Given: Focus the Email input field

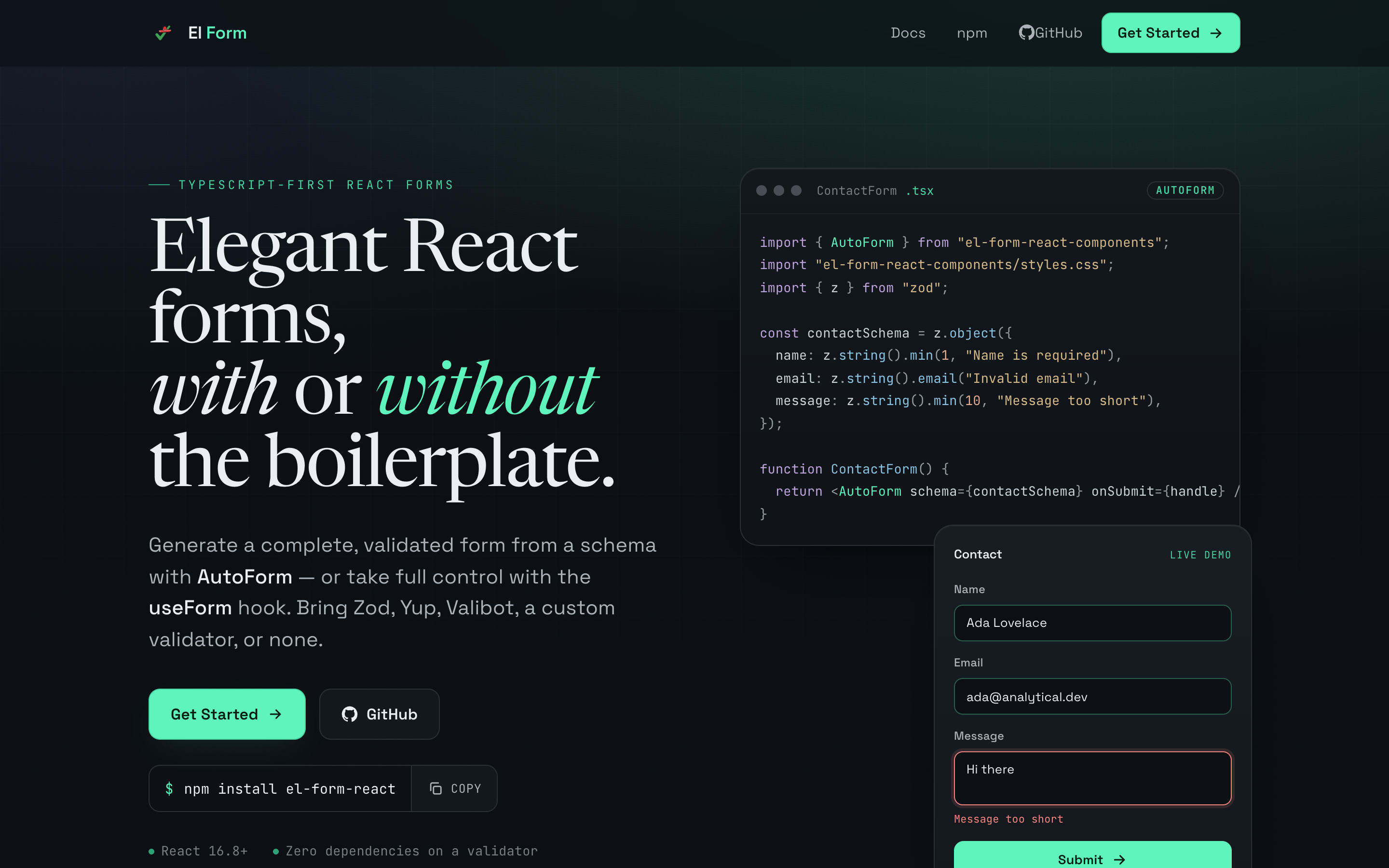Looking at the screenshot, I should point(1092,696).
